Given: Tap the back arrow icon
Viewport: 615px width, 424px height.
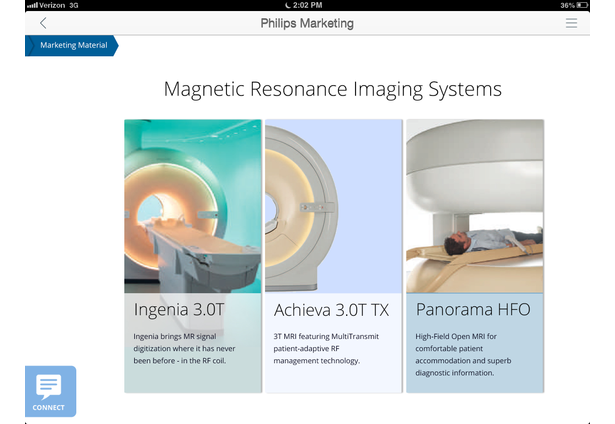Looking at the screenshot, I should (x=43, y=23).
